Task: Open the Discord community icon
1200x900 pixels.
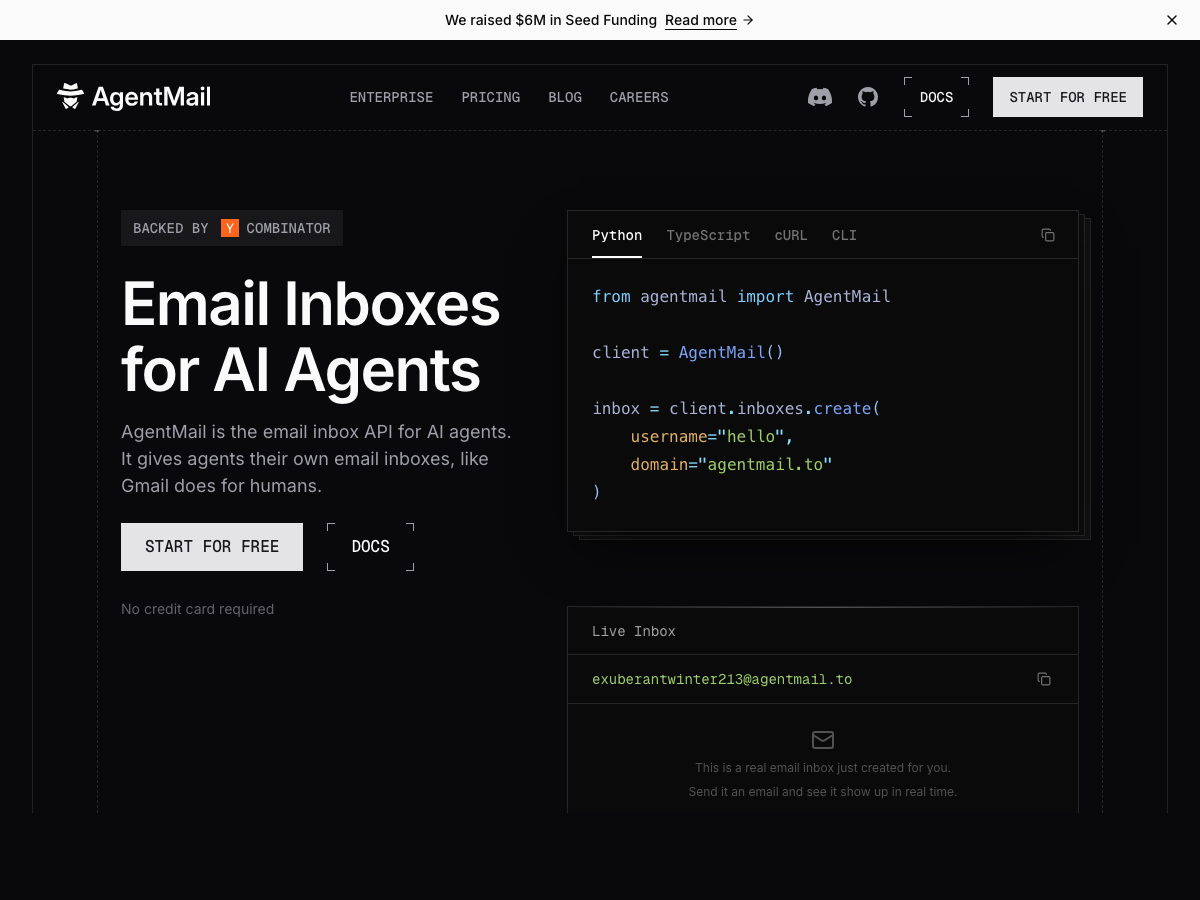Action: tap(820, 97)
